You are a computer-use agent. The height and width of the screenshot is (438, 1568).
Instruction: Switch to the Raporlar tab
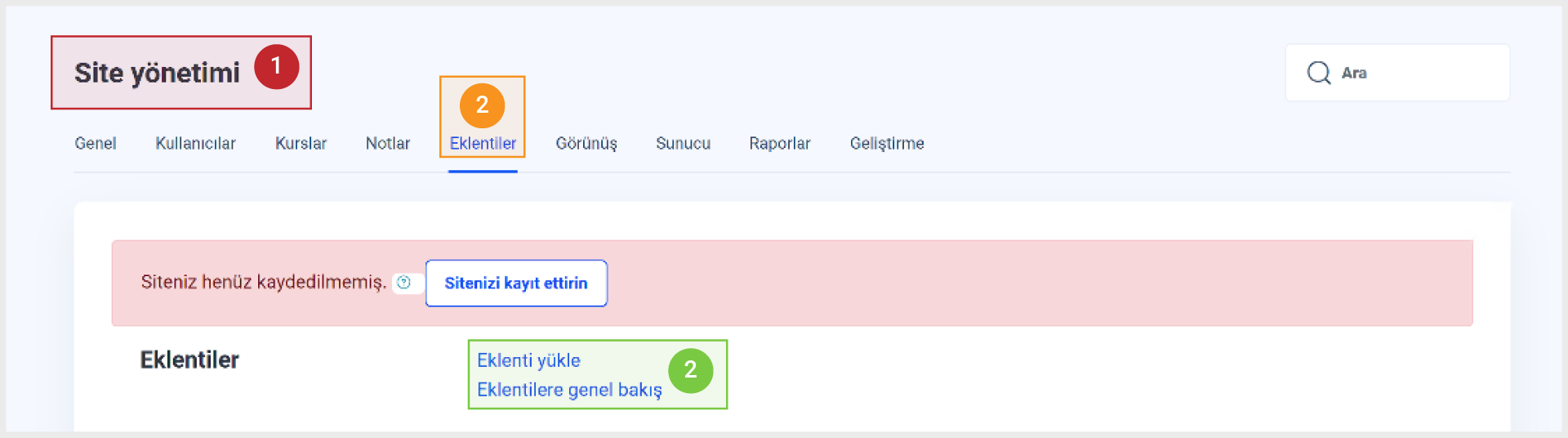[x=780, y=143]
